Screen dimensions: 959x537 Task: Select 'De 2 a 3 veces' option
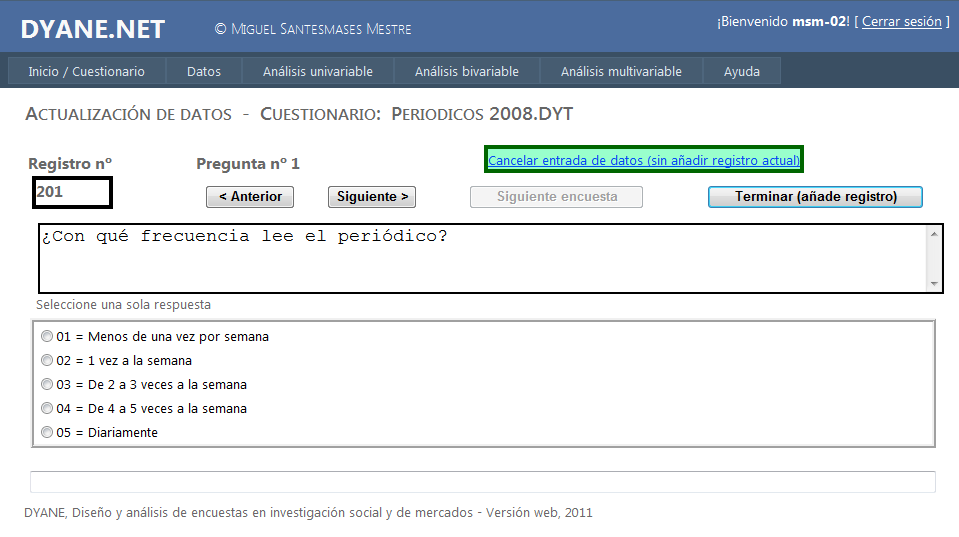[x=47, y=384]
